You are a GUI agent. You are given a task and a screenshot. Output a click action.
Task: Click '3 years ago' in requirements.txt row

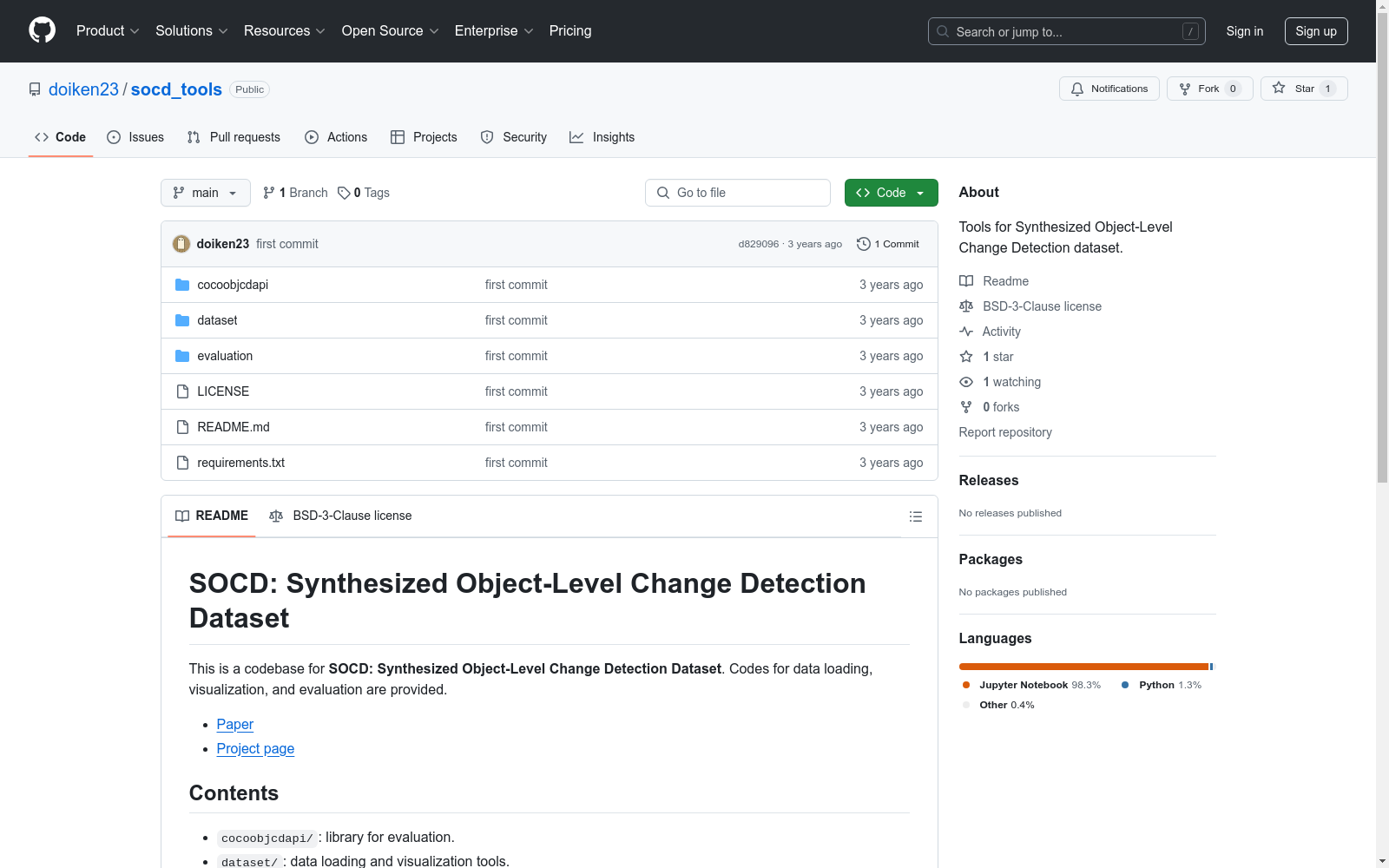point(892,463)
